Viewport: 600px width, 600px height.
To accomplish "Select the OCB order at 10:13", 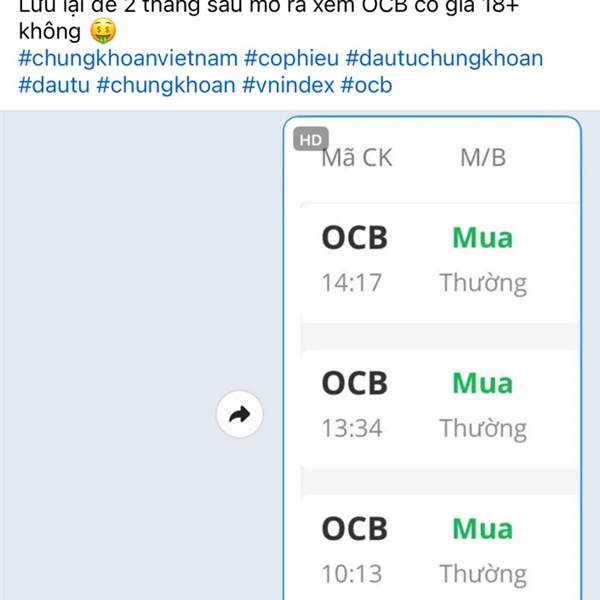I will 440,548.
